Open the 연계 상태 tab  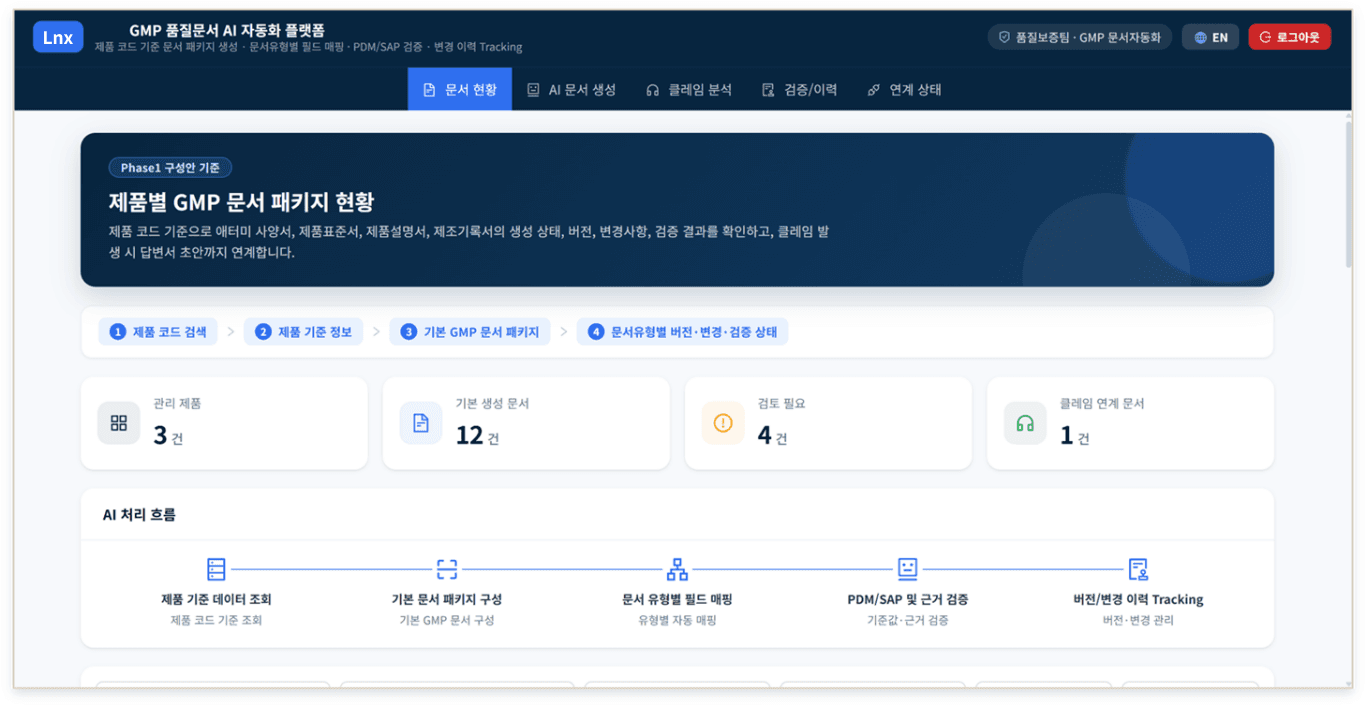pyautogui.click(x=904, y=89)
